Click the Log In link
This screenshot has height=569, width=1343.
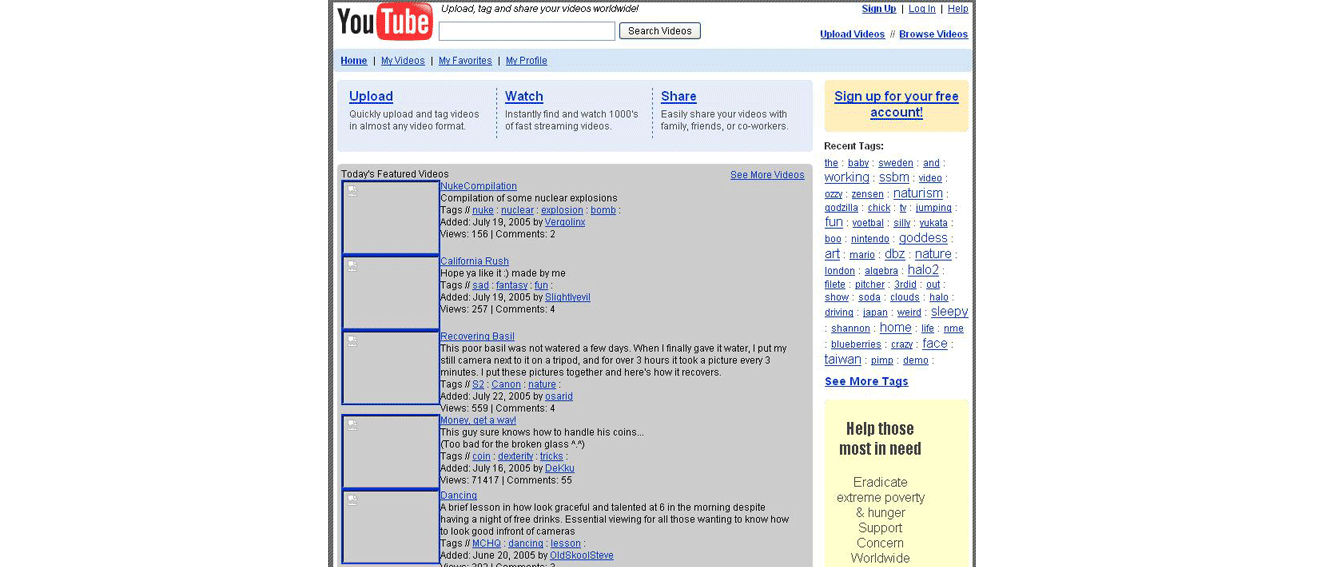[922, 9]
